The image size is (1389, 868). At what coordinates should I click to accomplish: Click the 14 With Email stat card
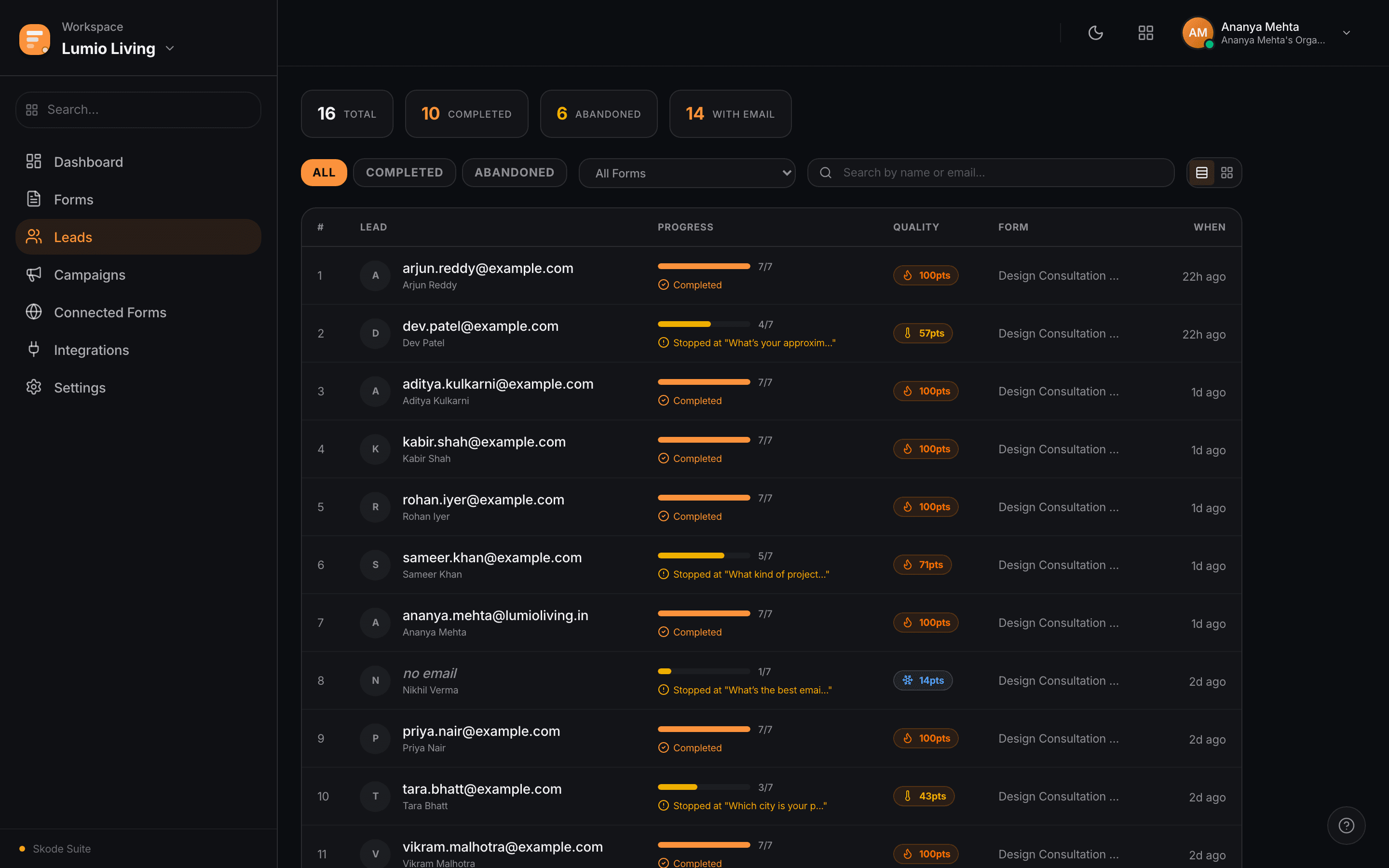click(x=730, y=114)
